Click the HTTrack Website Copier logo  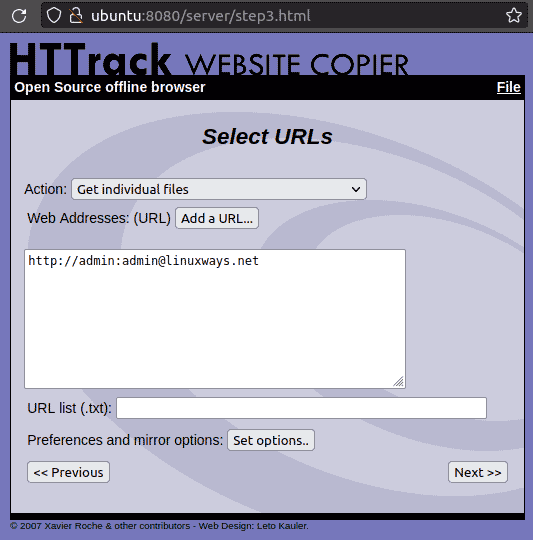pyautogui.click(x=209, y=59)
